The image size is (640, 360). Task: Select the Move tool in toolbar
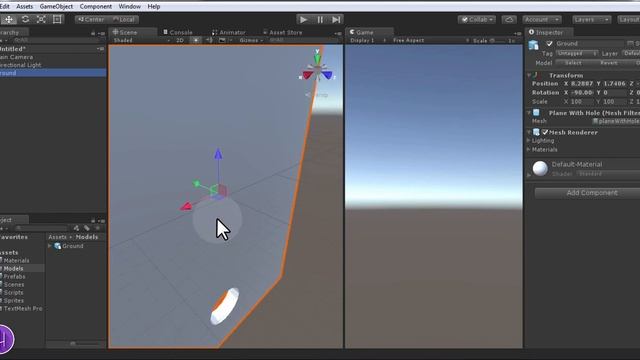(9, 19)
